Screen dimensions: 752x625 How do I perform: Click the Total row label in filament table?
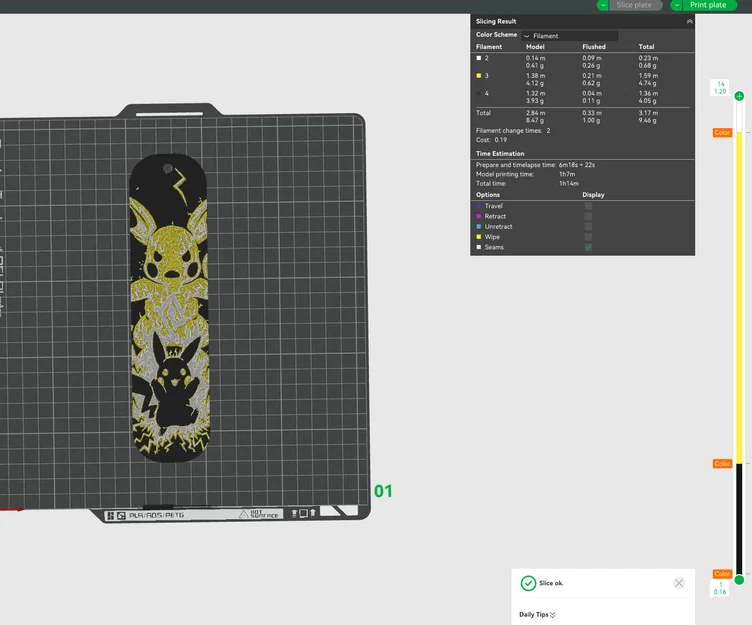[x=483, y=113]
